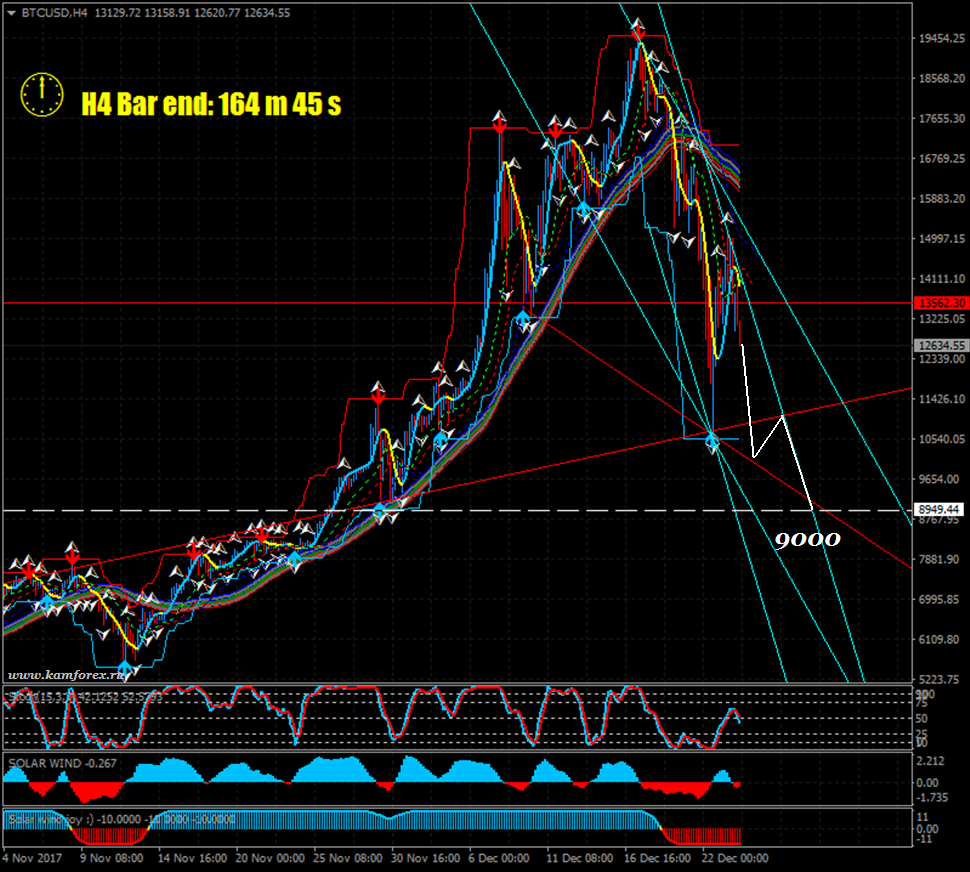Click the 10540.05 price scale value

(942, 439)
